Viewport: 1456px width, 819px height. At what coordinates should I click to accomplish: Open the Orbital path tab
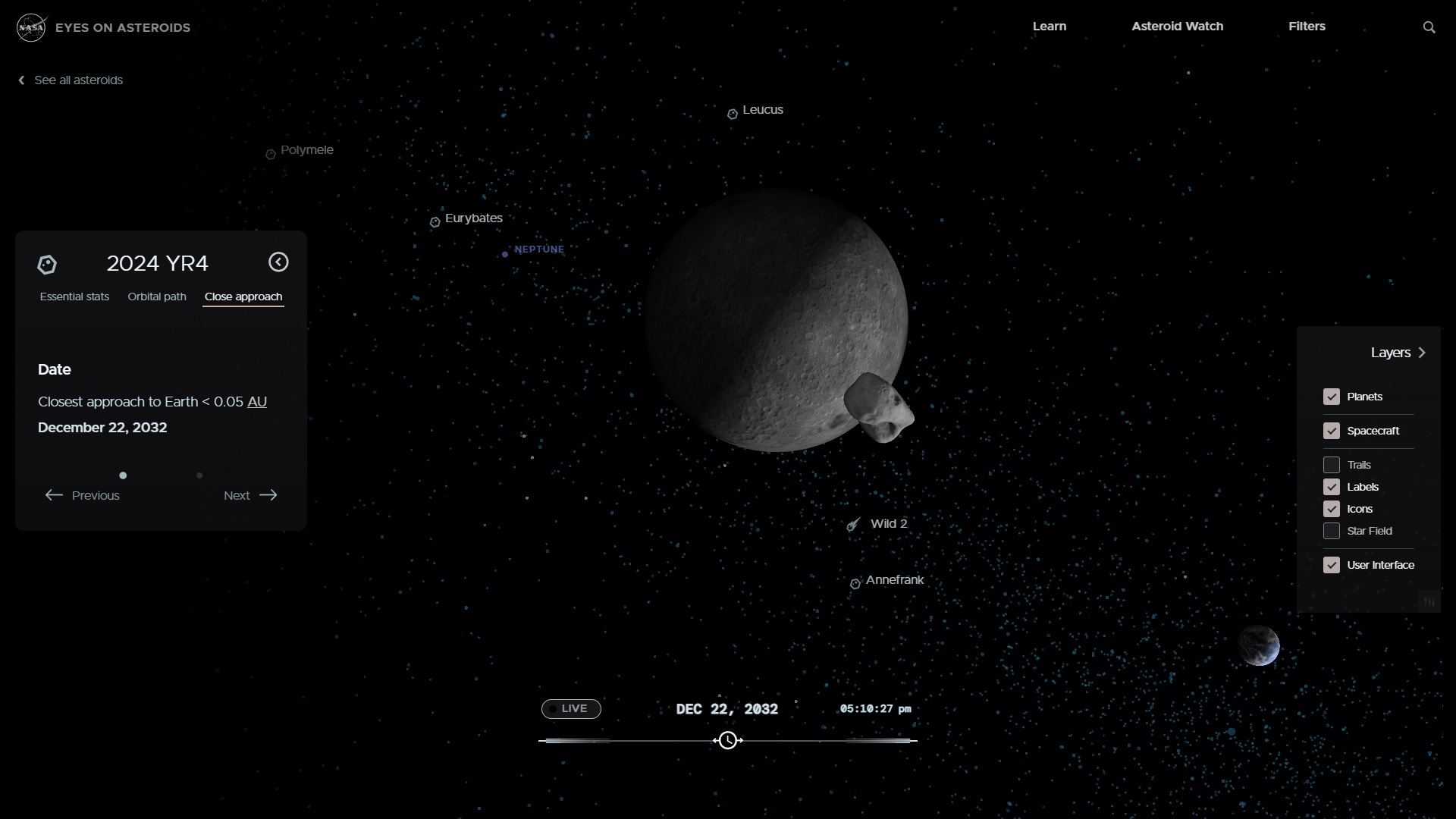157,297
